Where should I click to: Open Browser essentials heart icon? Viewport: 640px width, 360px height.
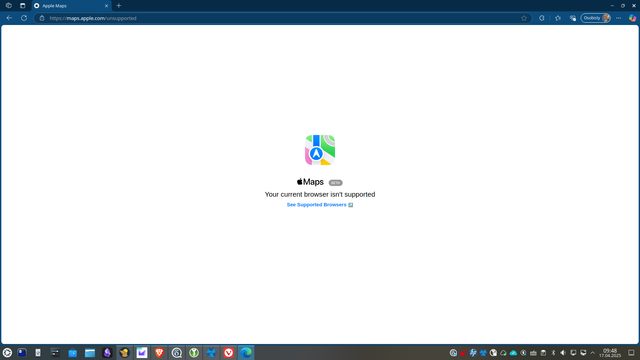[573, 18]
